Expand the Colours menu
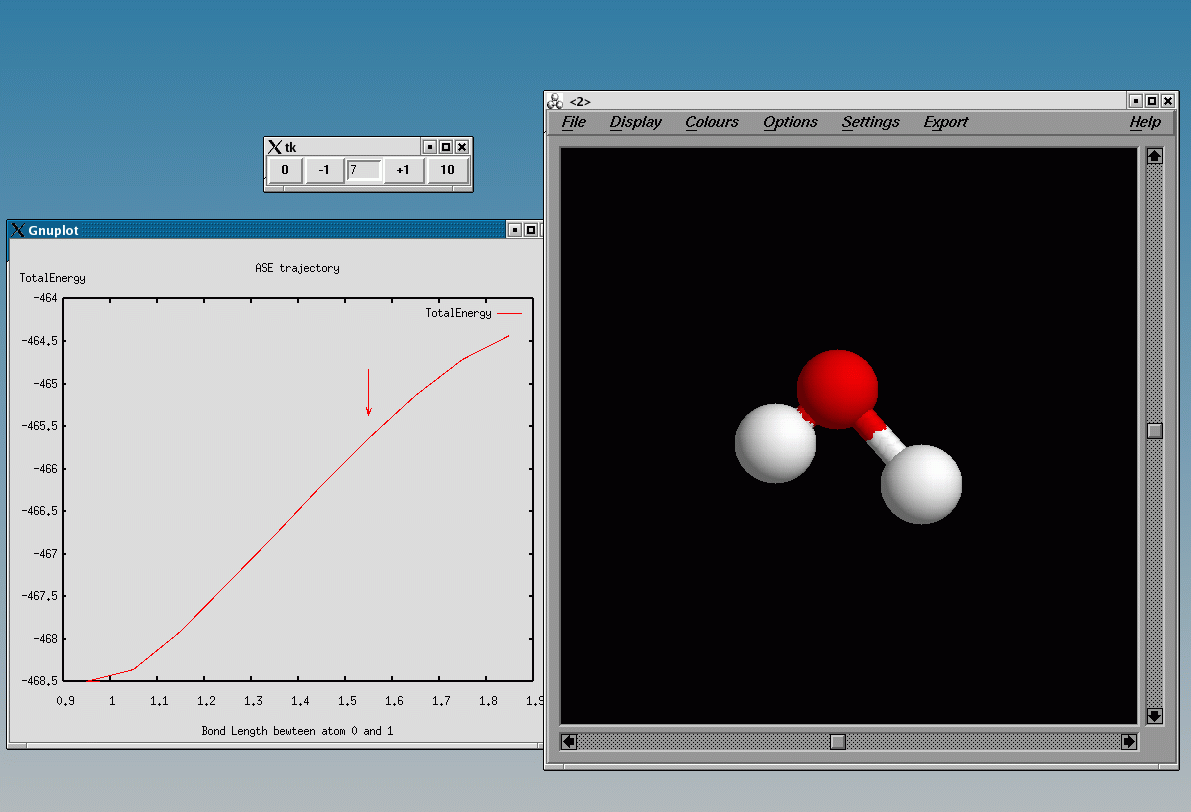1191x812 pixels. pyautogui.click(x=712, y=122)
